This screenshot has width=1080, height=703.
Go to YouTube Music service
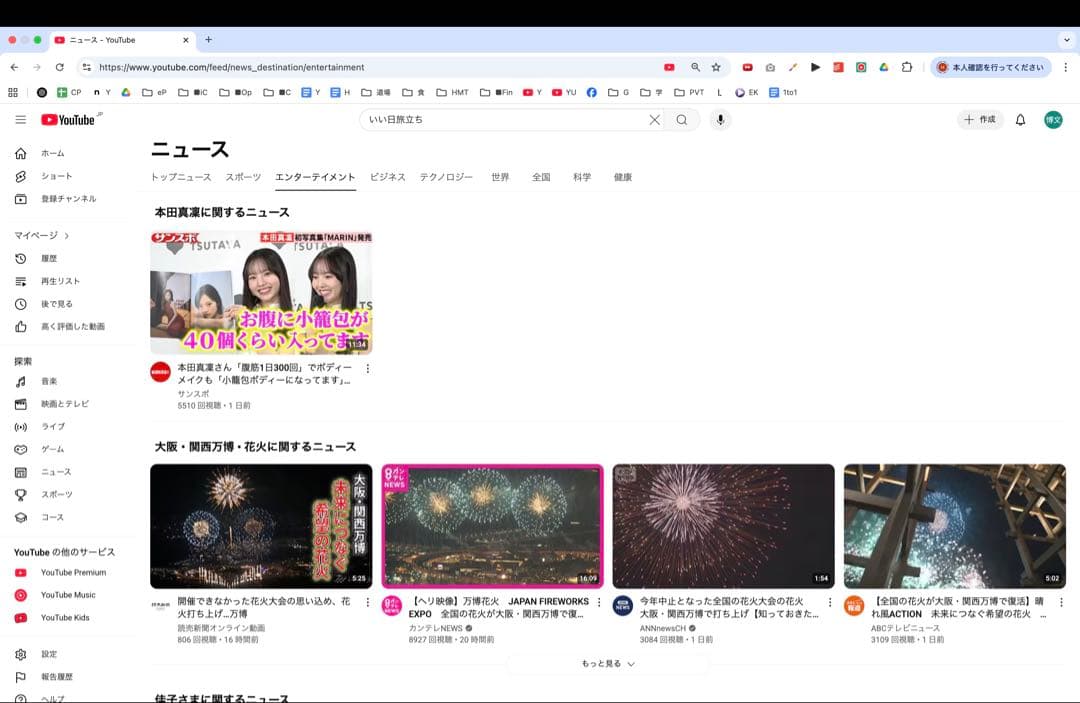tap(67, 595)
